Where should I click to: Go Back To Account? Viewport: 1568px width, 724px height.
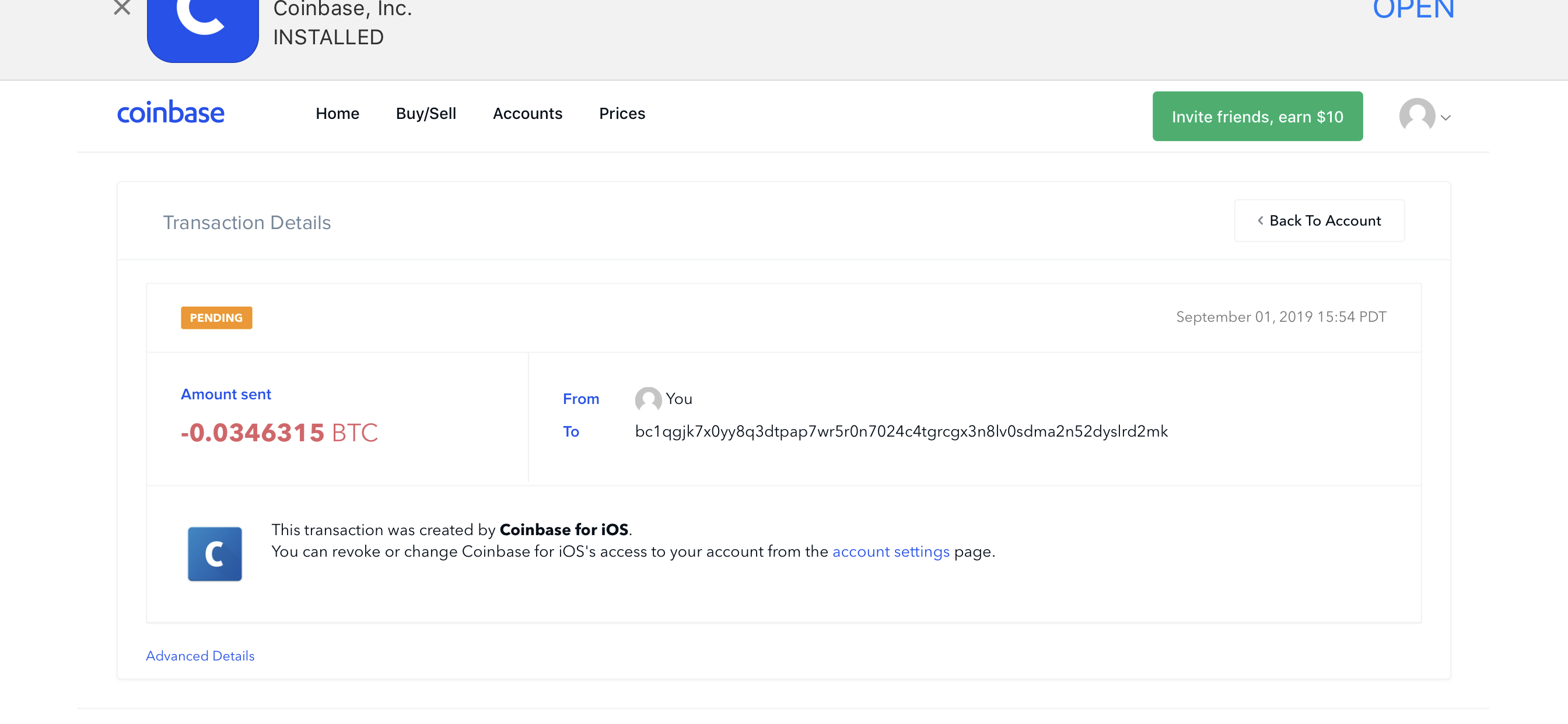[x=1325, y=221]
